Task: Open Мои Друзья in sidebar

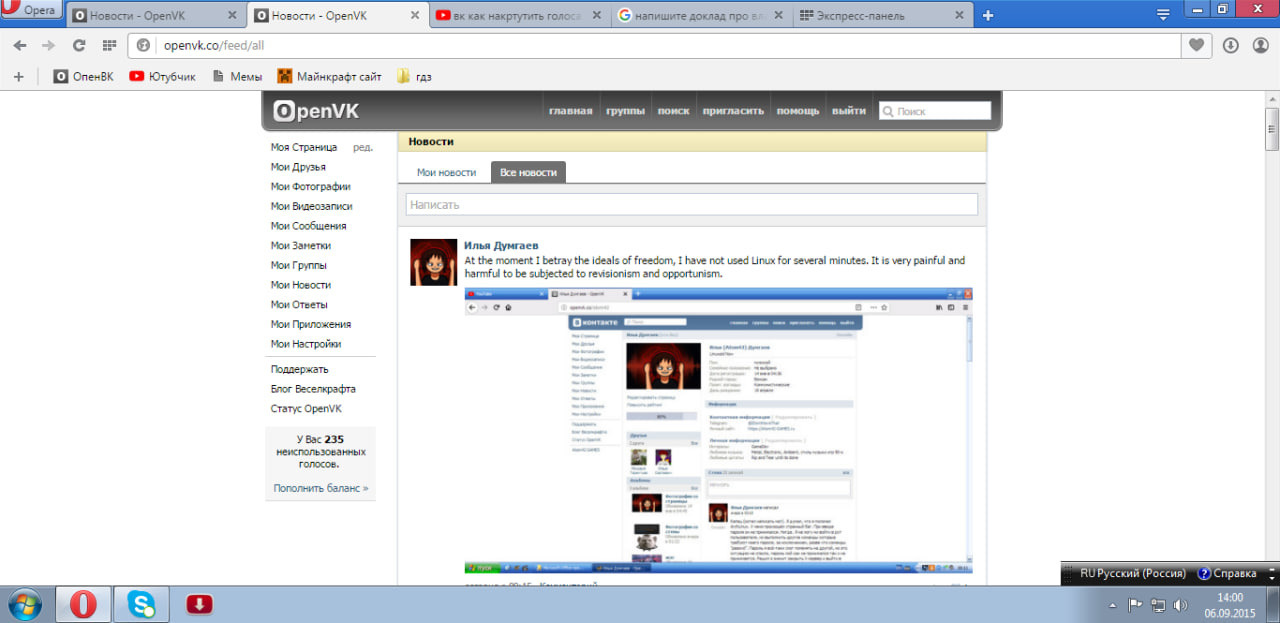Action: (298, 167)
